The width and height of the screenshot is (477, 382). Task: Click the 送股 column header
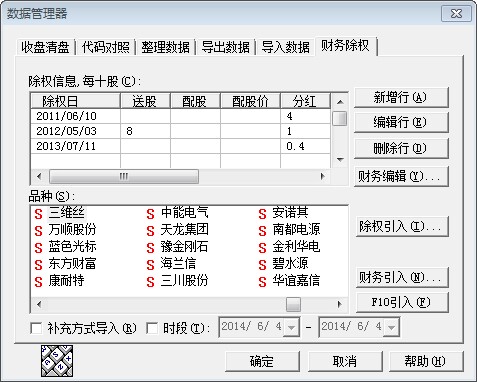145,101
